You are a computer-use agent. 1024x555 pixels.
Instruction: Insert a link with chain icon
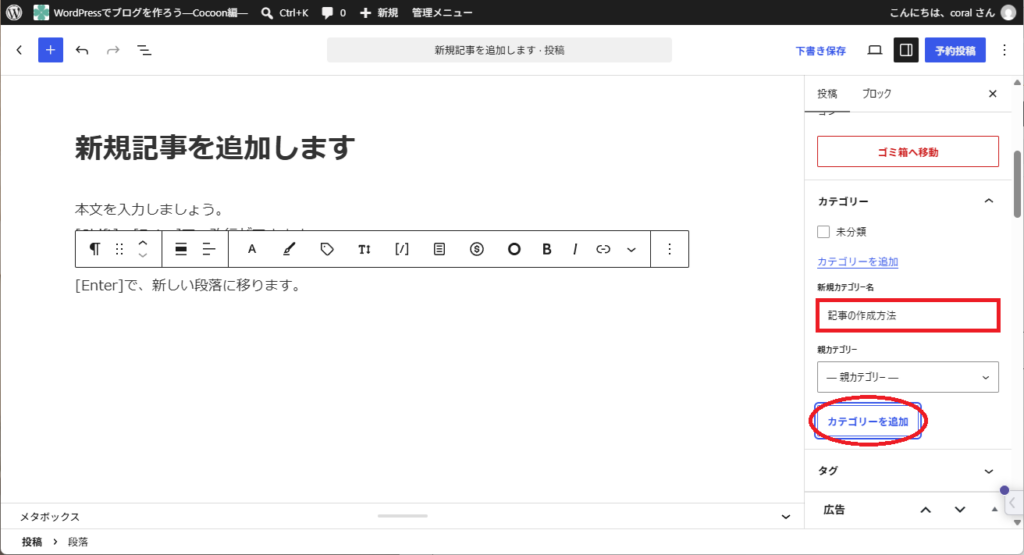603,249
